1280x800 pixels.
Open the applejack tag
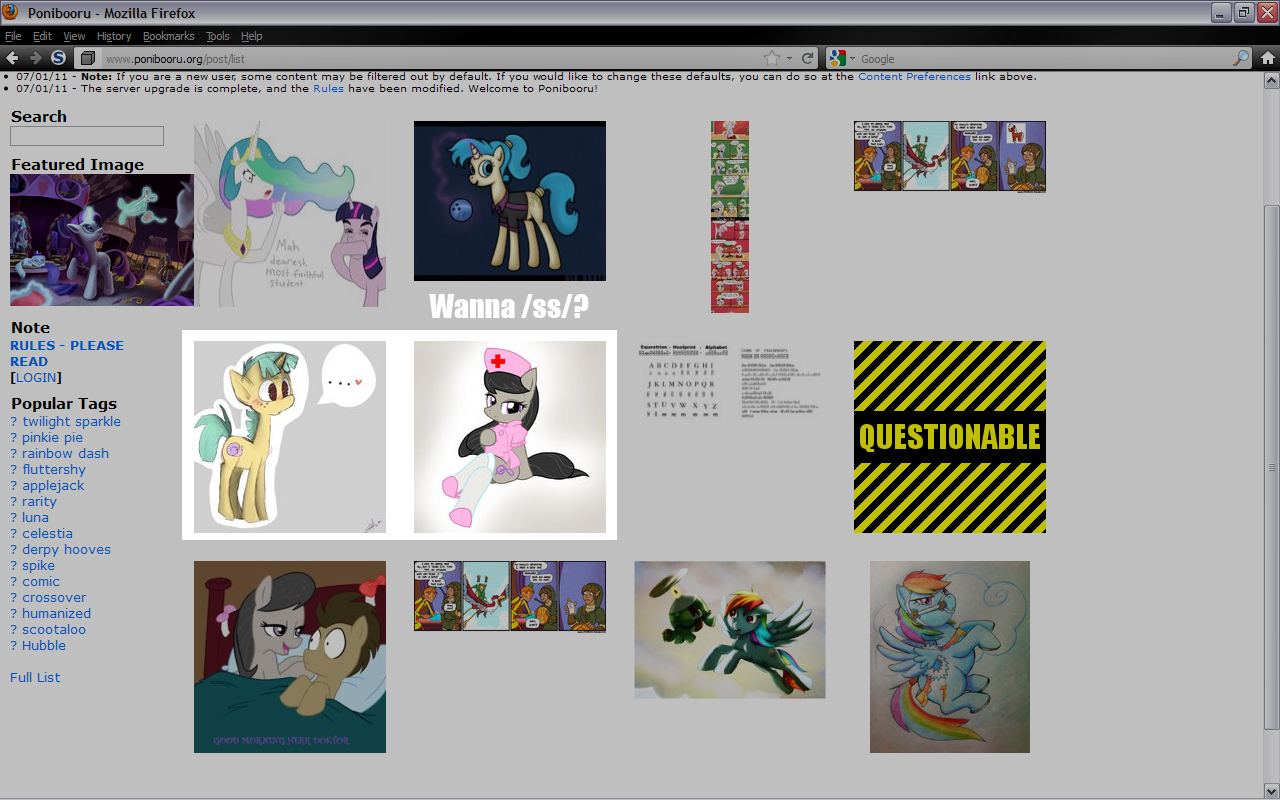(53, 485)
